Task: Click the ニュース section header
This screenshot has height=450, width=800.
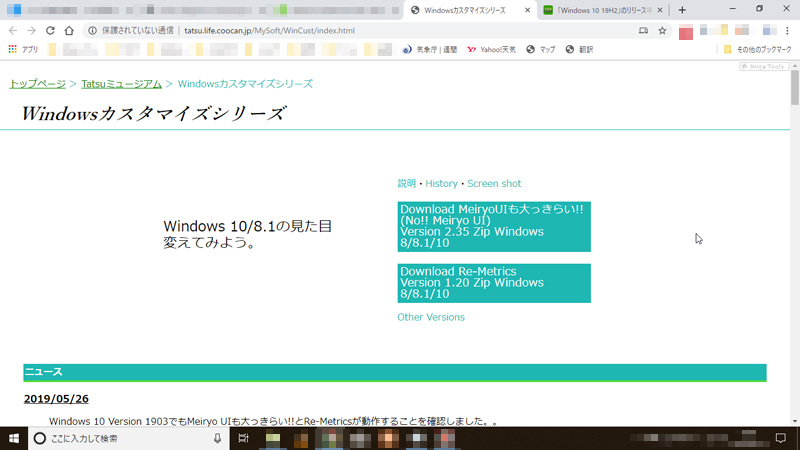Action: click(x=395, y=372)
